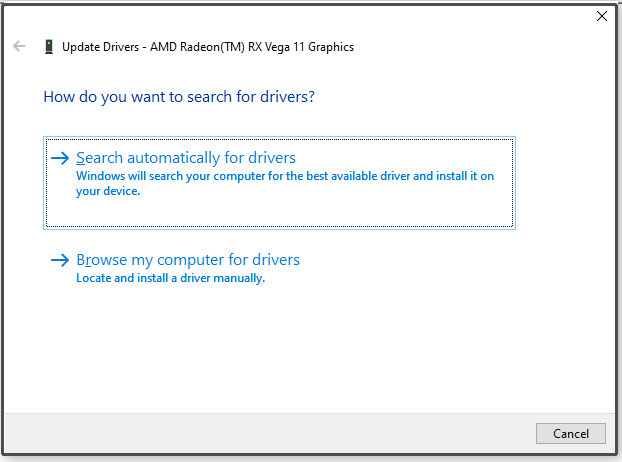
Task: Select Browse my computer for drivers
Action: 188,260
